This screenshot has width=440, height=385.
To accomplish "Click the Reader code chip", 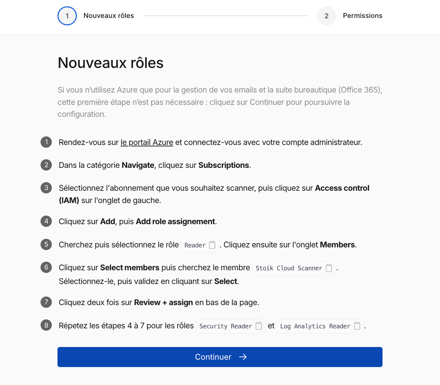I will pos(200,245).
